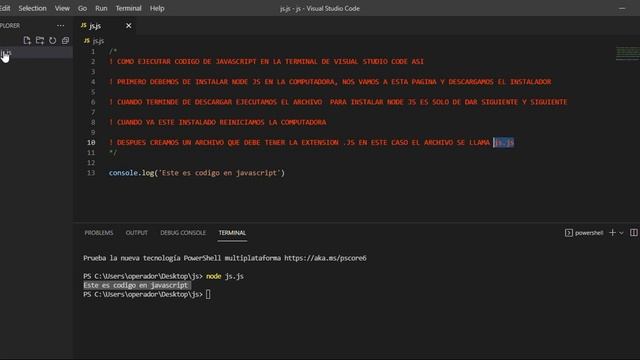Select the Terminal panel tab
The width and height of the screenshot is (640, 360).
click(232, 233)
